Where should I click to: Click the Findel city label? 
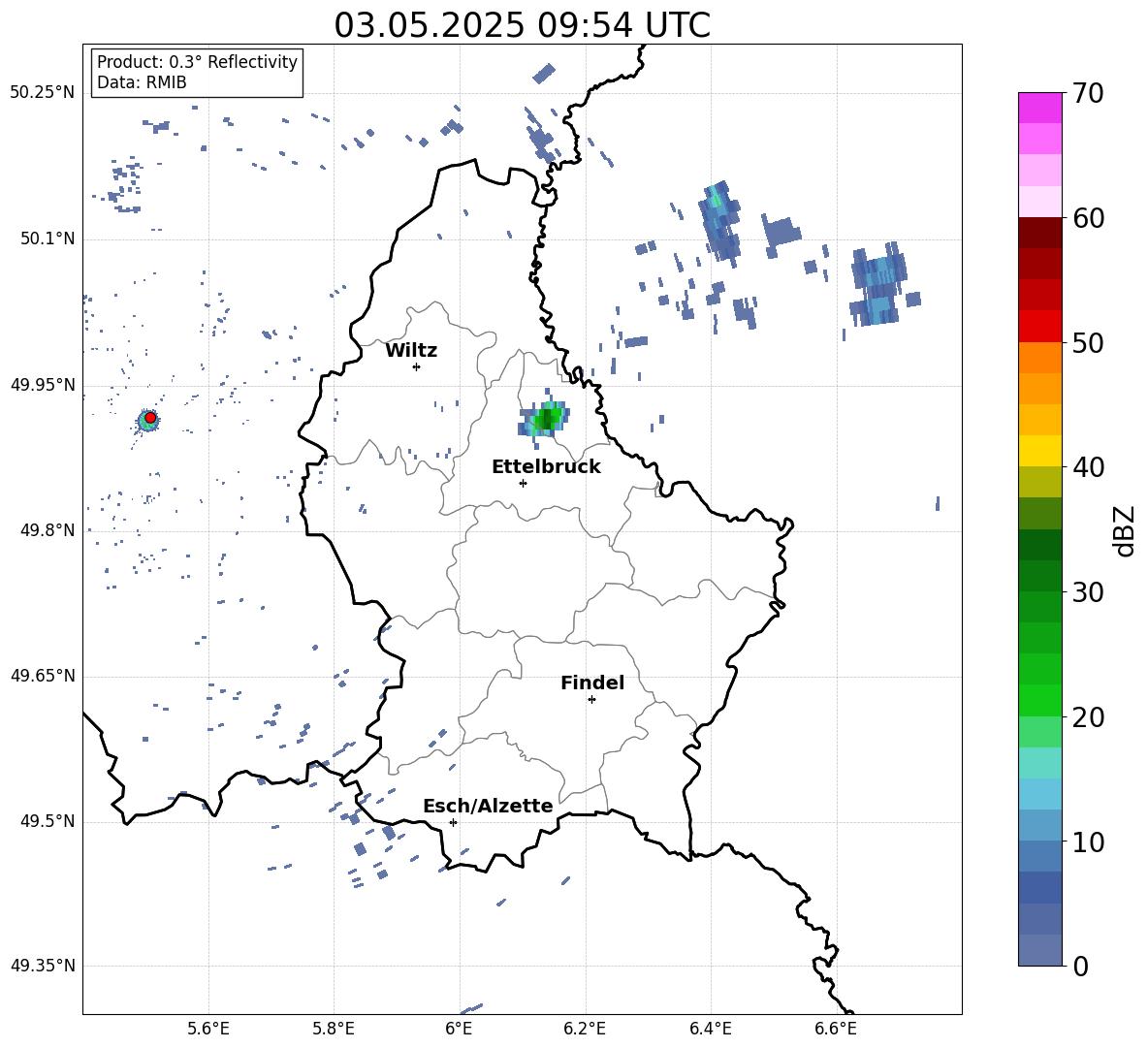(592, 683)
